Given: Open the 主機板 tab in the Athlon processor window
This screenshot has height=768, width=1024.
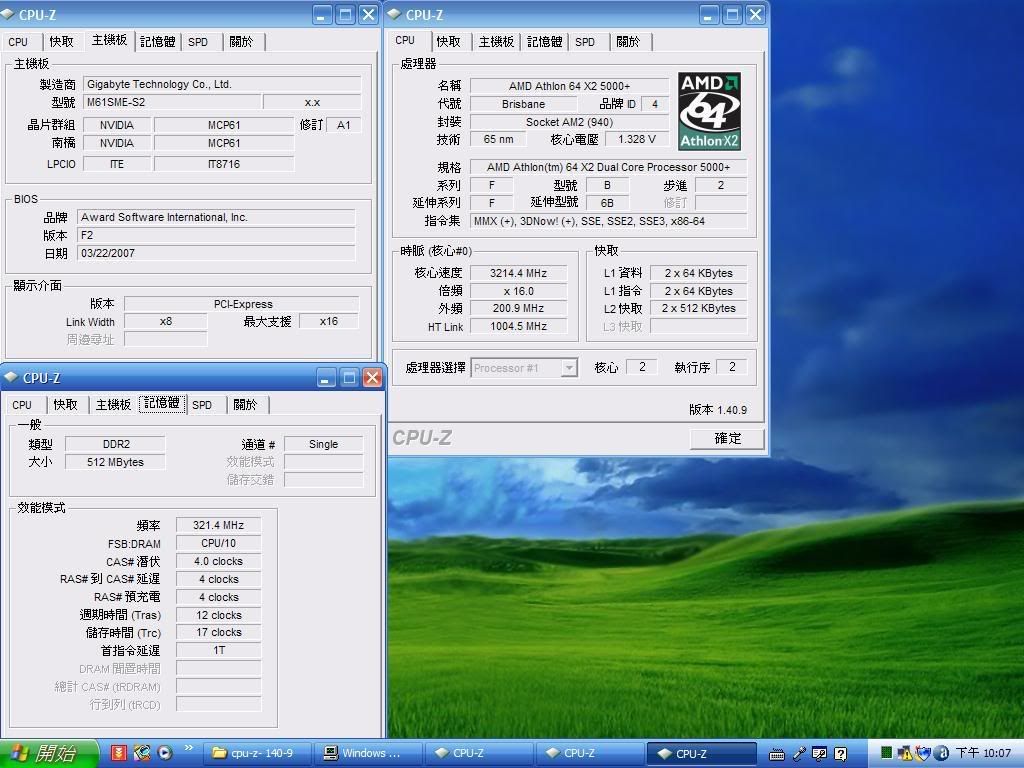Looking at the screenshot, I should (496, 42).
